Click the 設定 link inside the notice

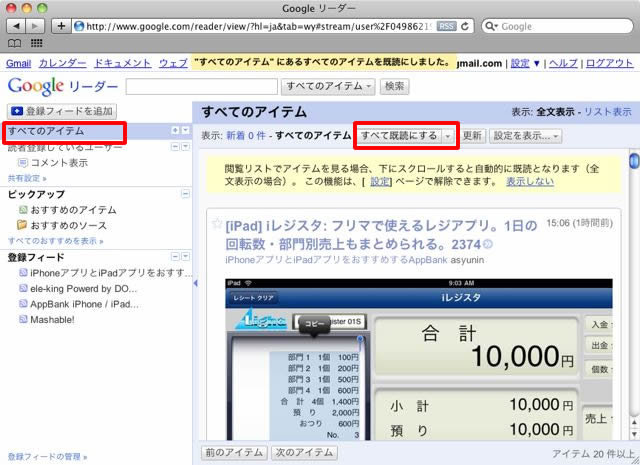(380, 182)
